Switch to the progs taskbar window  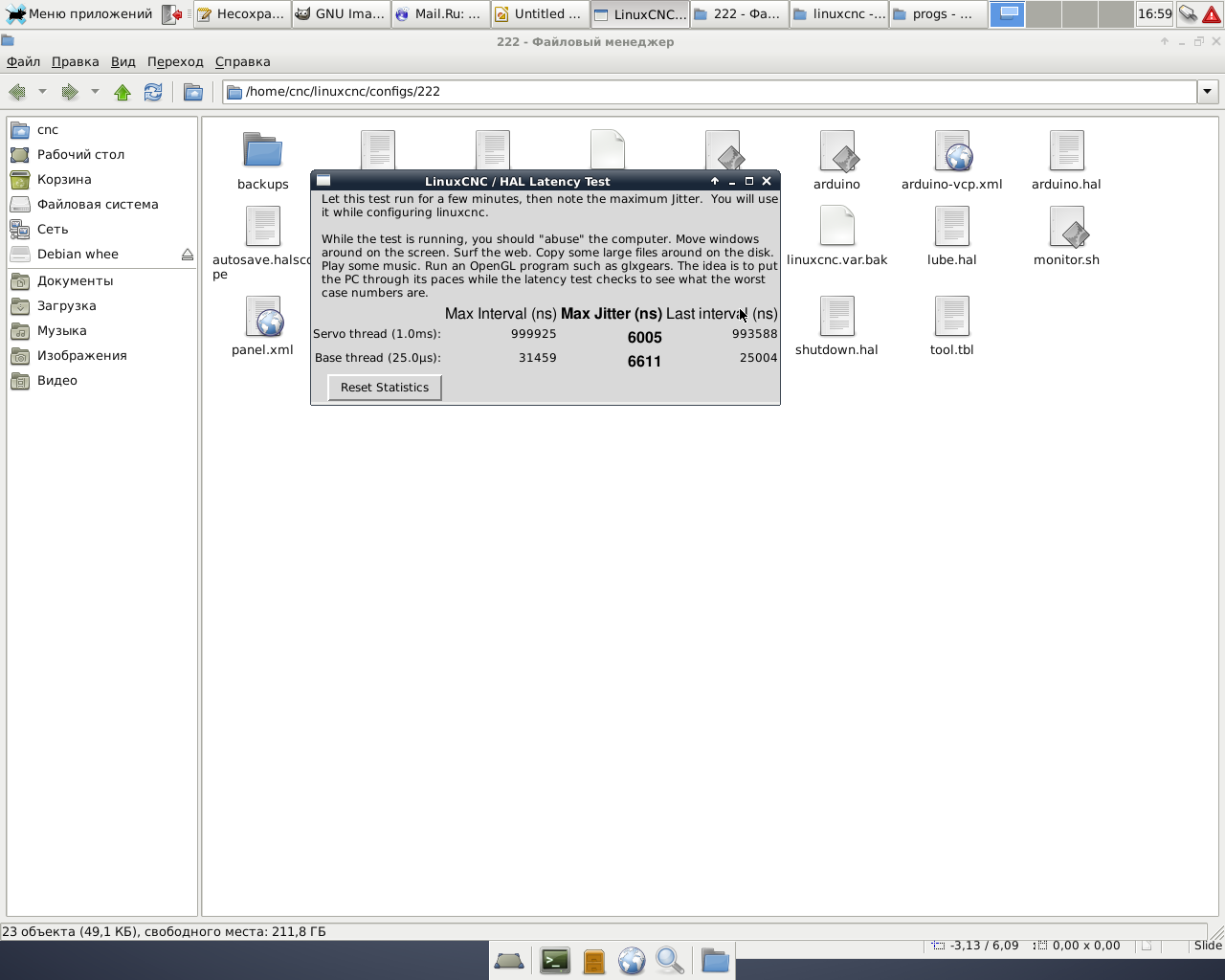(x=937, y=14)
